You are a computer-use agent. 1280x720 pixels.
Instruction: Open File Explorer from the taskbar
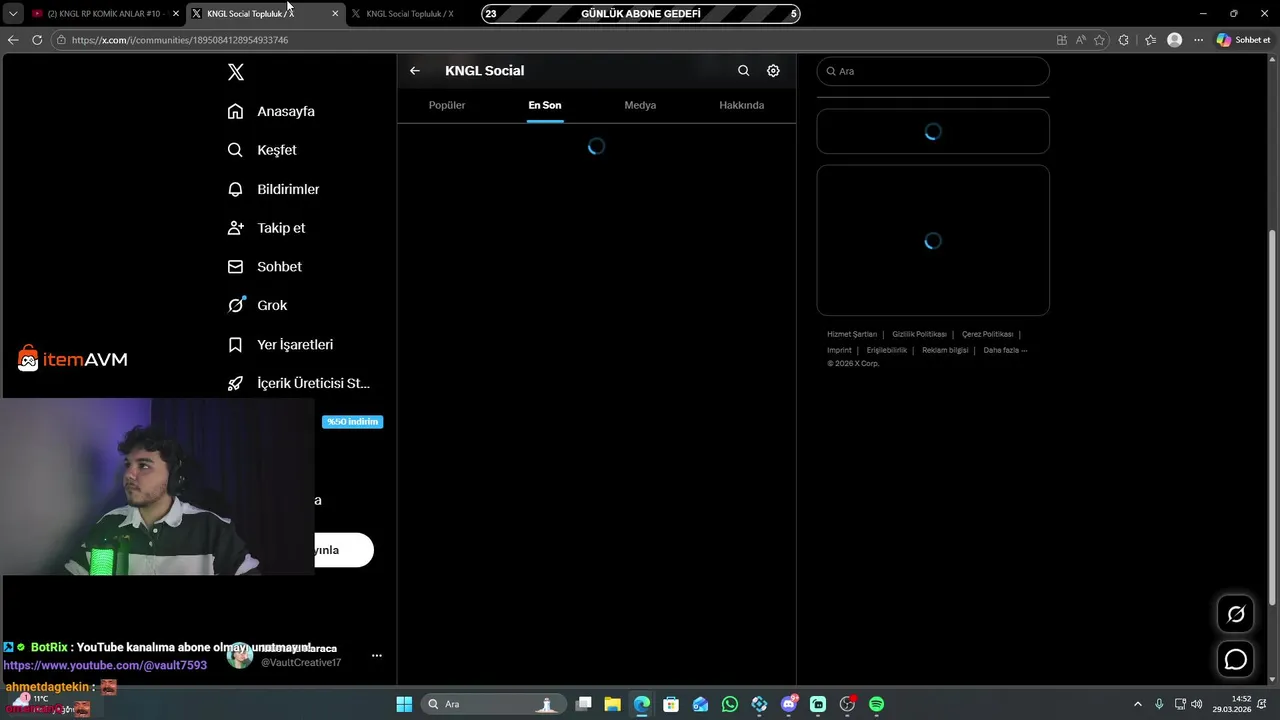click(613, 704)
